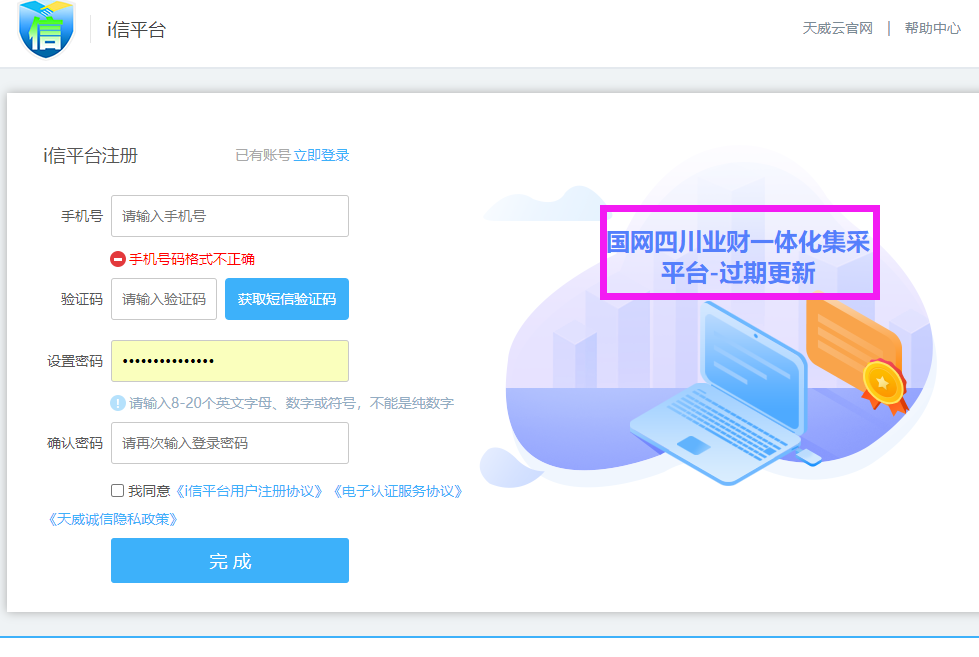
Task: Click the 设置密码 password field
Action: (230, 361)
